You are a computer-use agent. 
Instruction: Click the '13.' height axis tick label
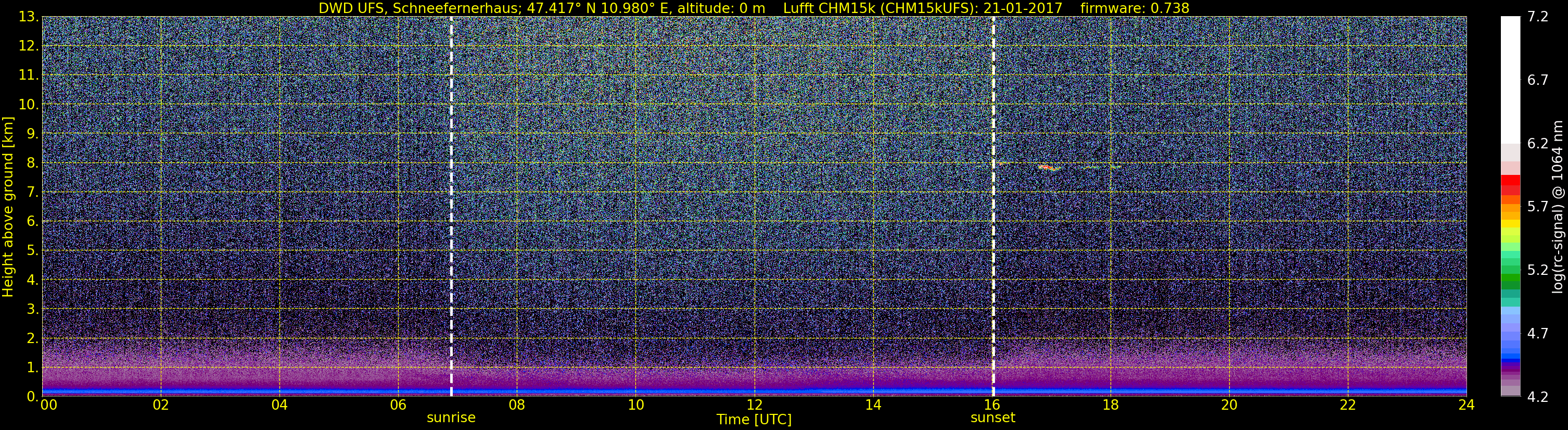(x=29, y=17)
